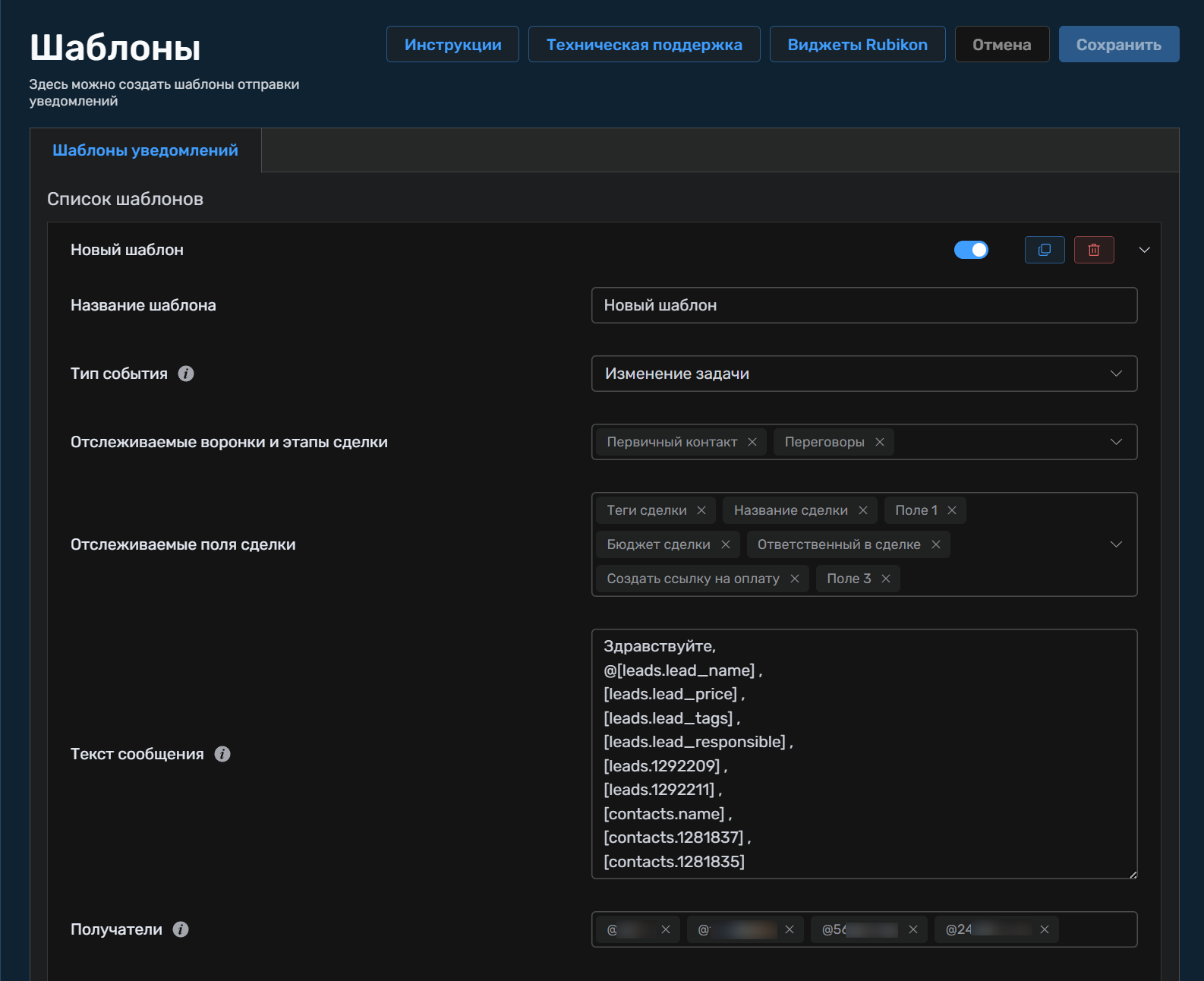Remove the Ответственный в сделке tag

coord(936,544)
